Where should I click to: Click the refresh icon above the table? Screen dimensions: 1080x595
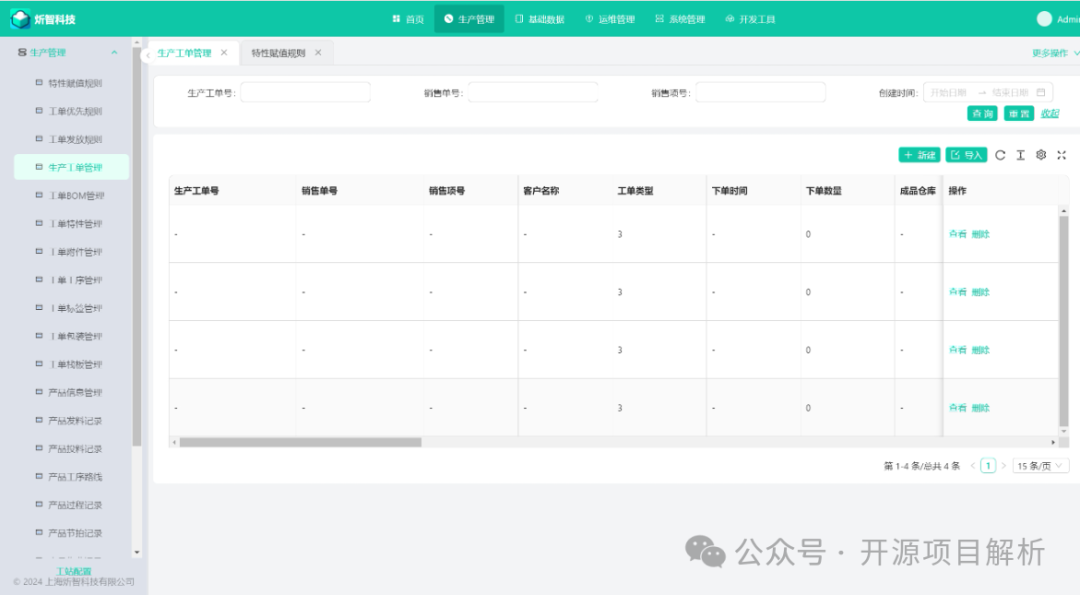tap(1000, 155)
